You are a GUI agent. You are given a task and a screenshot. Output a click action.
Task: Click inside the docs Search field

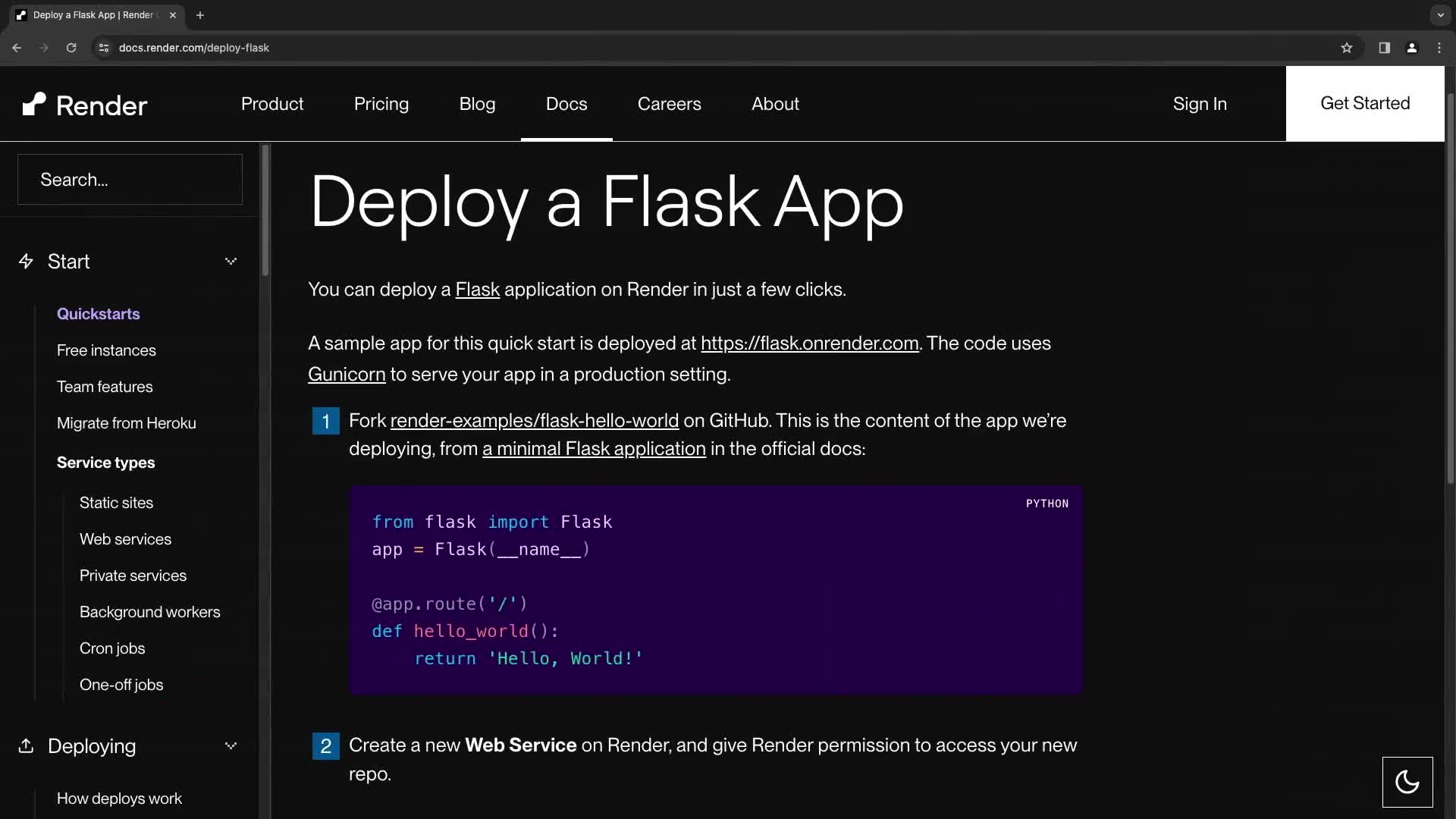129,179
